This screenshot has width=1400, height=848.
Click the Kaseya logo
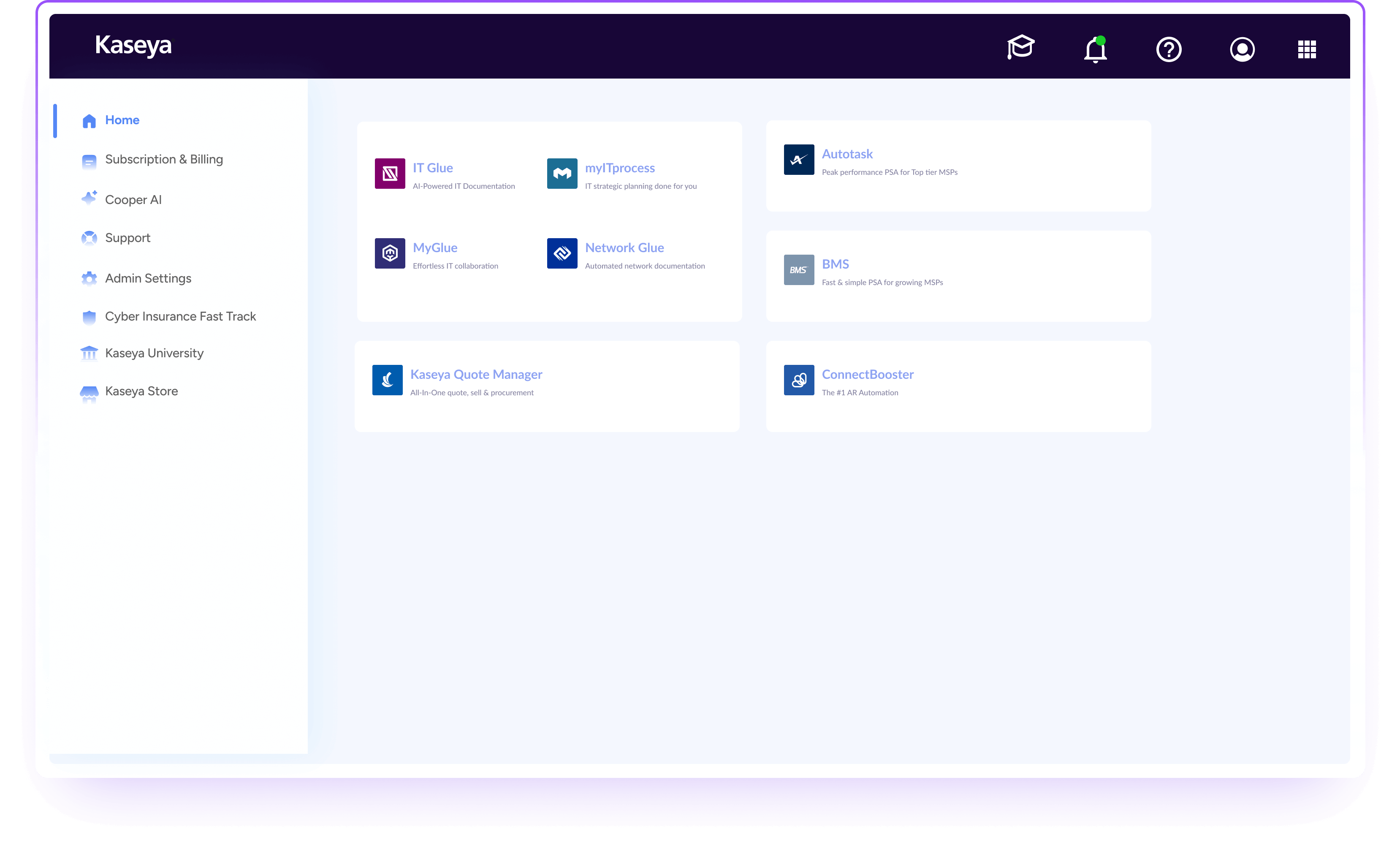[x=133, y=46]
